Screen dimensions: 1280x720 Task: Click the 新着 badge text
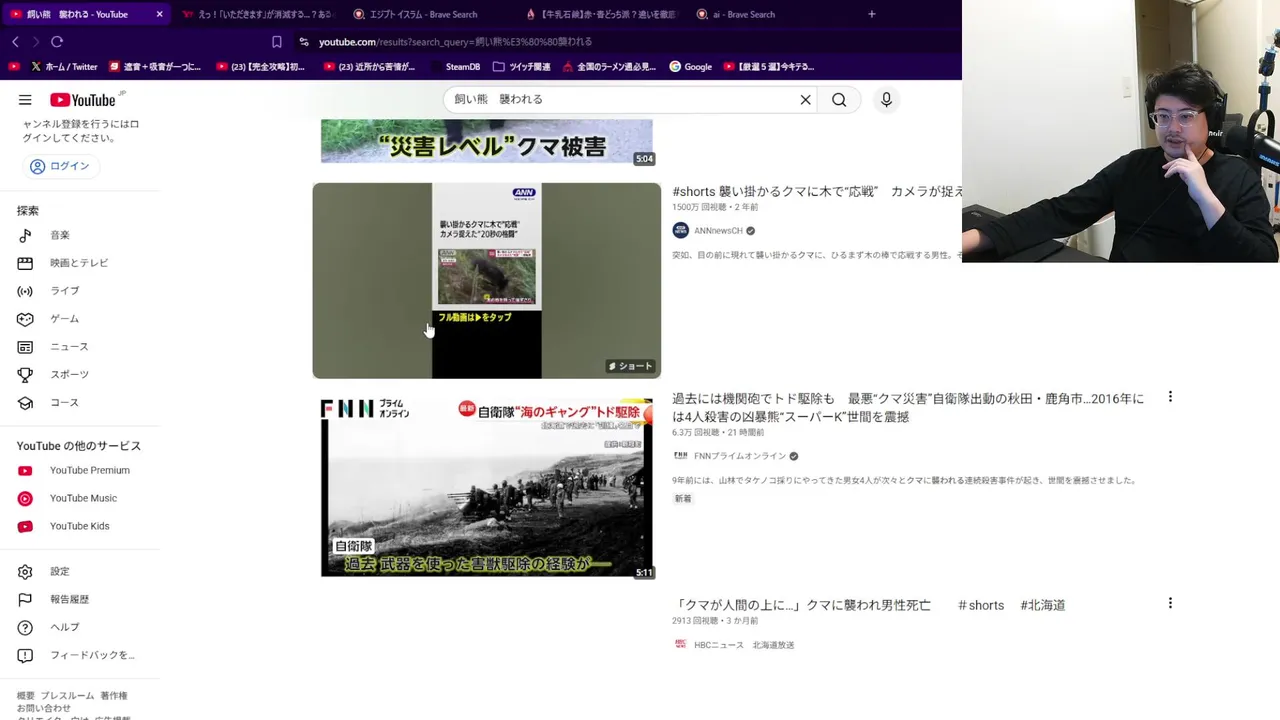683,499
